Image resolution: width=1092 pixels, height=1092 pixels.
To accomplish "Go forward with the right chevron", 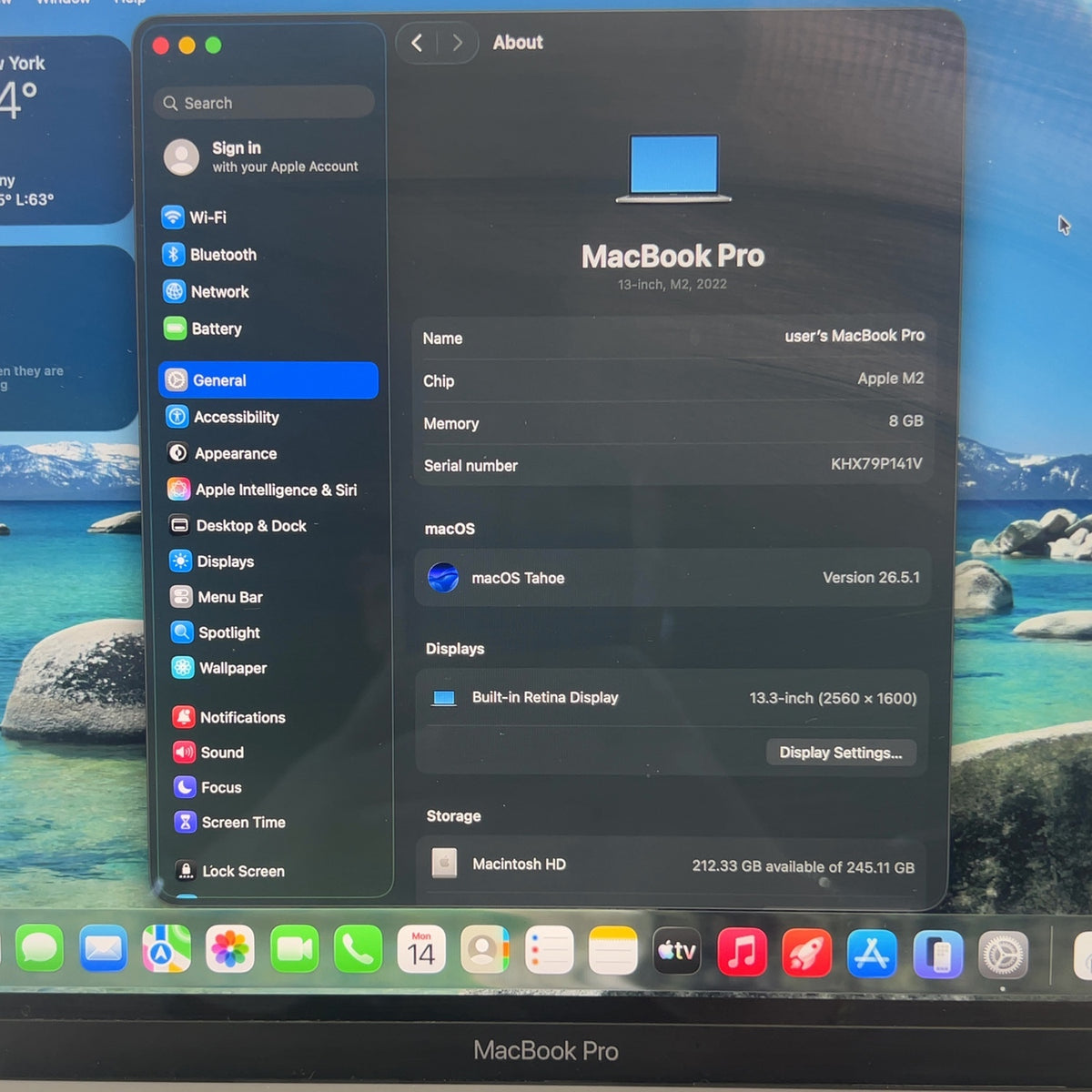I will pos(458,43).
